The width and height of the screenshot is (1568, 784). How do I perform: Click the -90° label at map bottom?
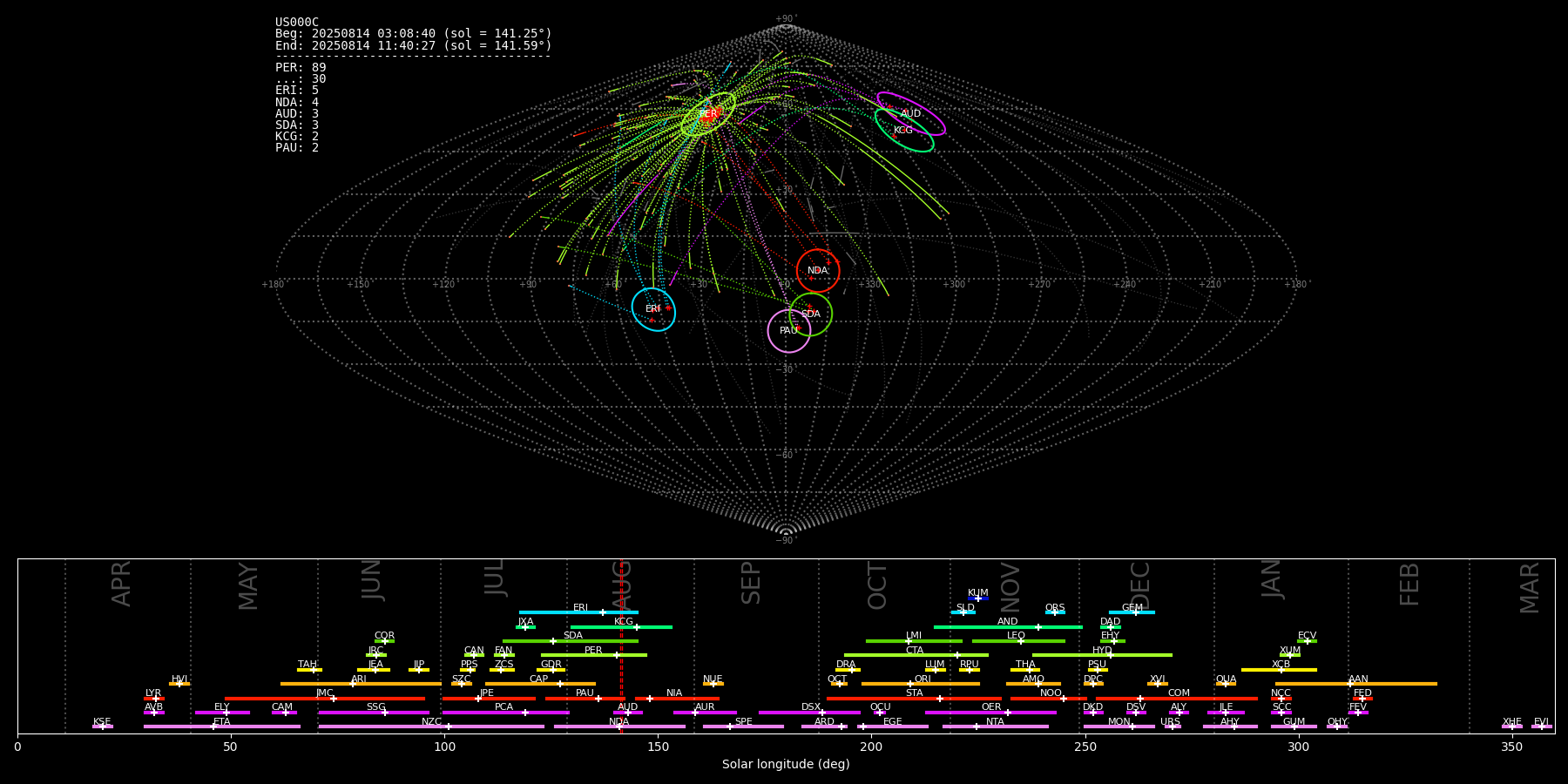click(786, 540)
